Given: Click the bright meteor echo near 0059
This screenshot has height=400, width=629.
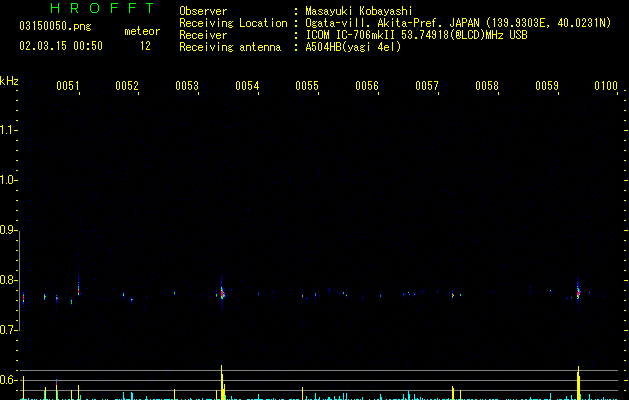Looking at the screenshot, I should point(578,292).
